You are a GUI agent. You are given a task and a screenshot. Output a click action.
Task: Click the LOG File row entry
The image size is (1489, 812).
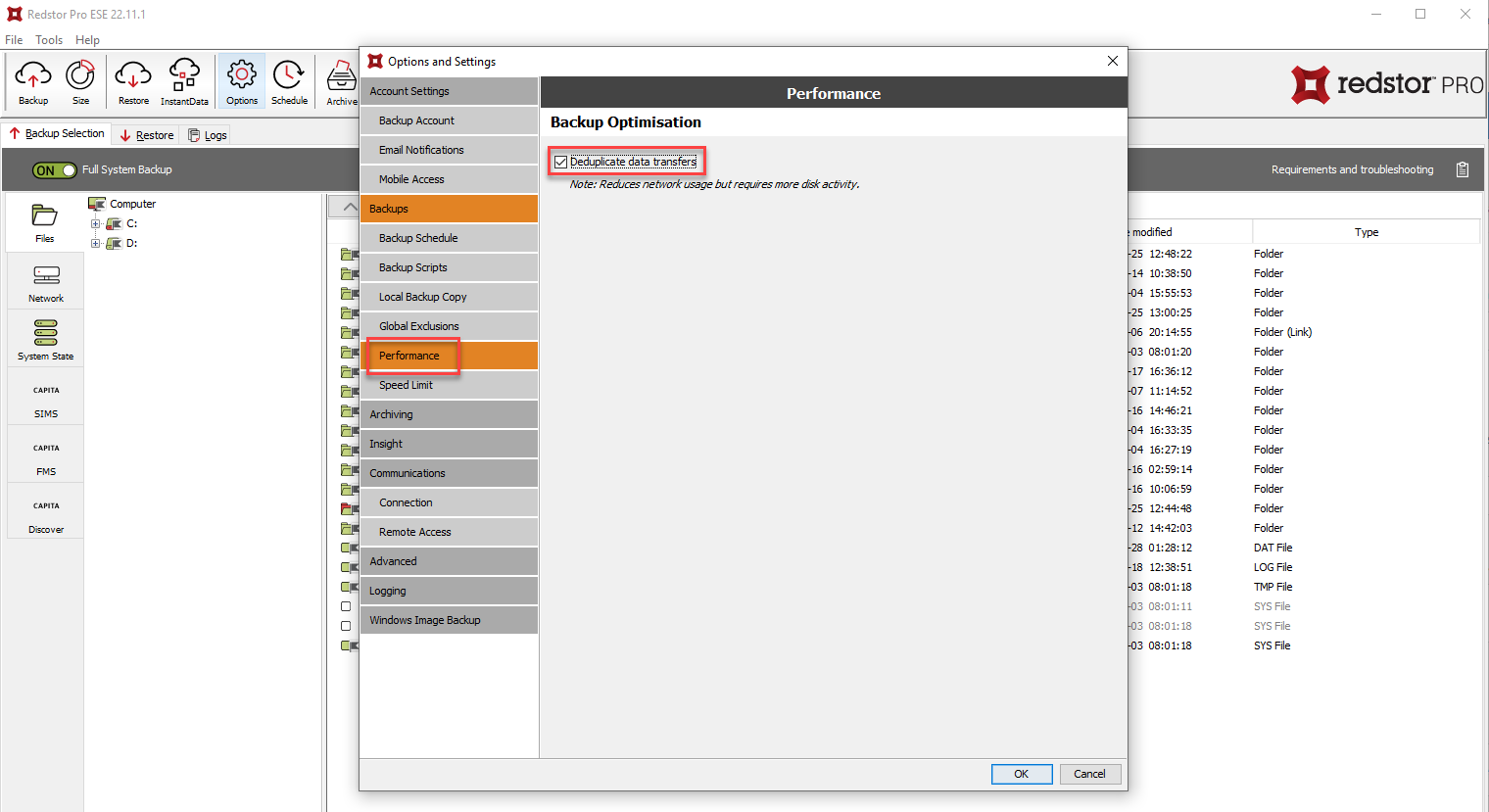1273,567
